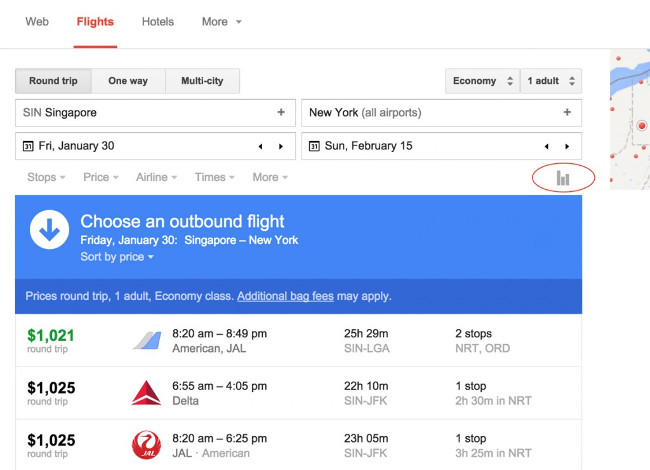Open the price graph bar chart icon
The width and height of the screenshot is (650, 470).
(x=563, y=178)
